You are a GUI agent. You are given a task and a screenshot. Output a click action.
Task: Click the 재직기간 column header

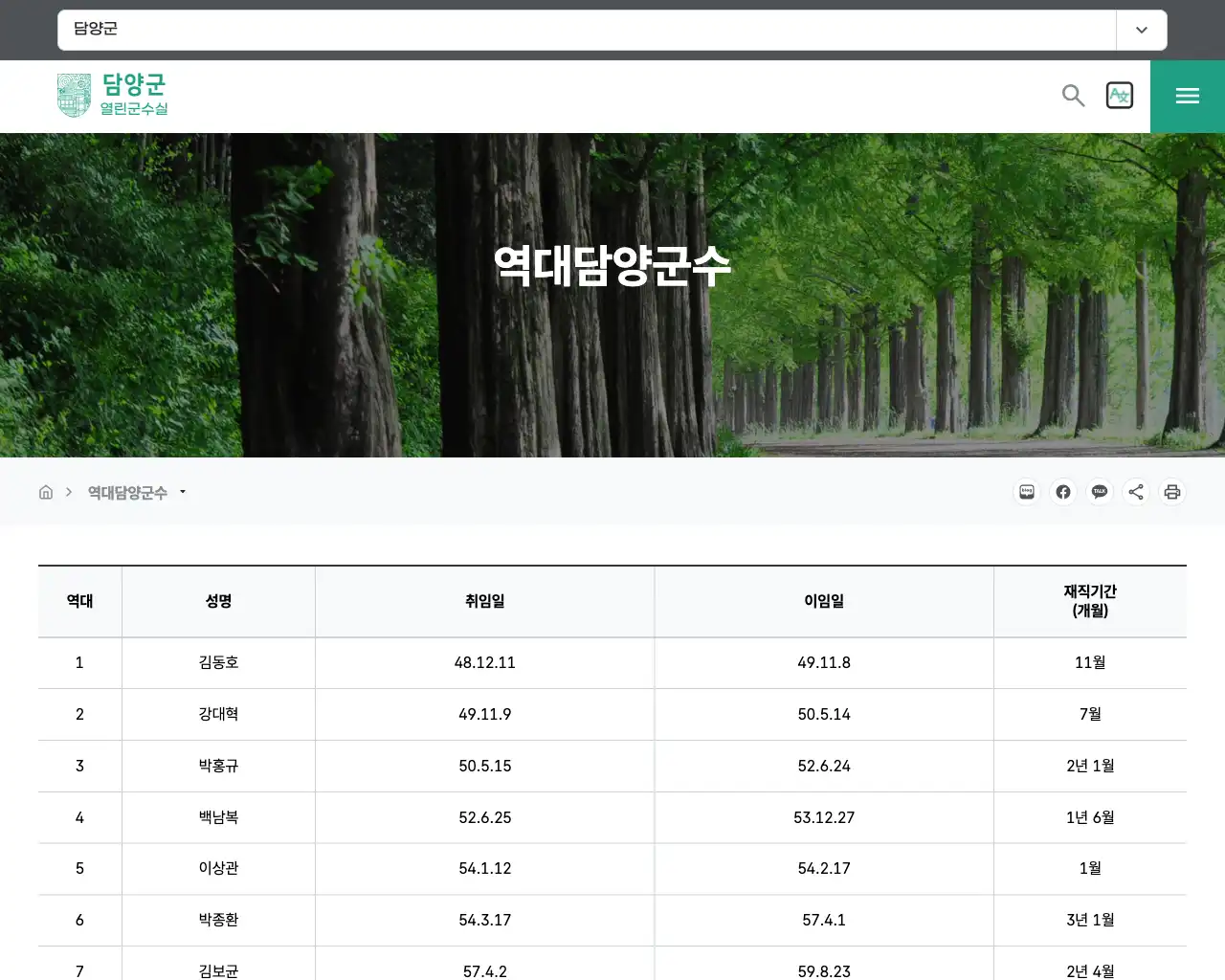tap(1090, 601)
